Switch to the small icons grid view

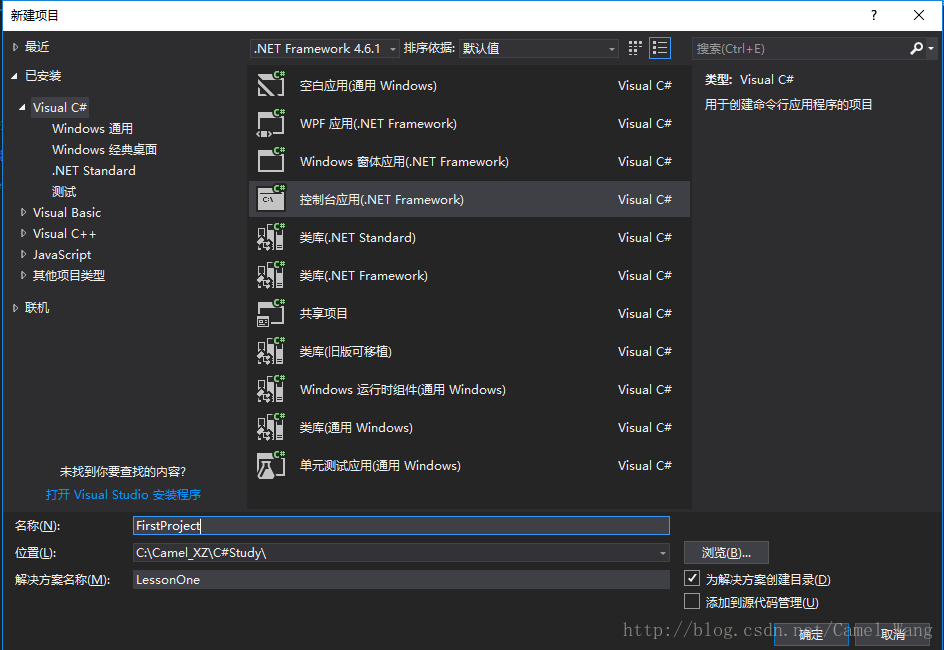(x=635, y=48)
